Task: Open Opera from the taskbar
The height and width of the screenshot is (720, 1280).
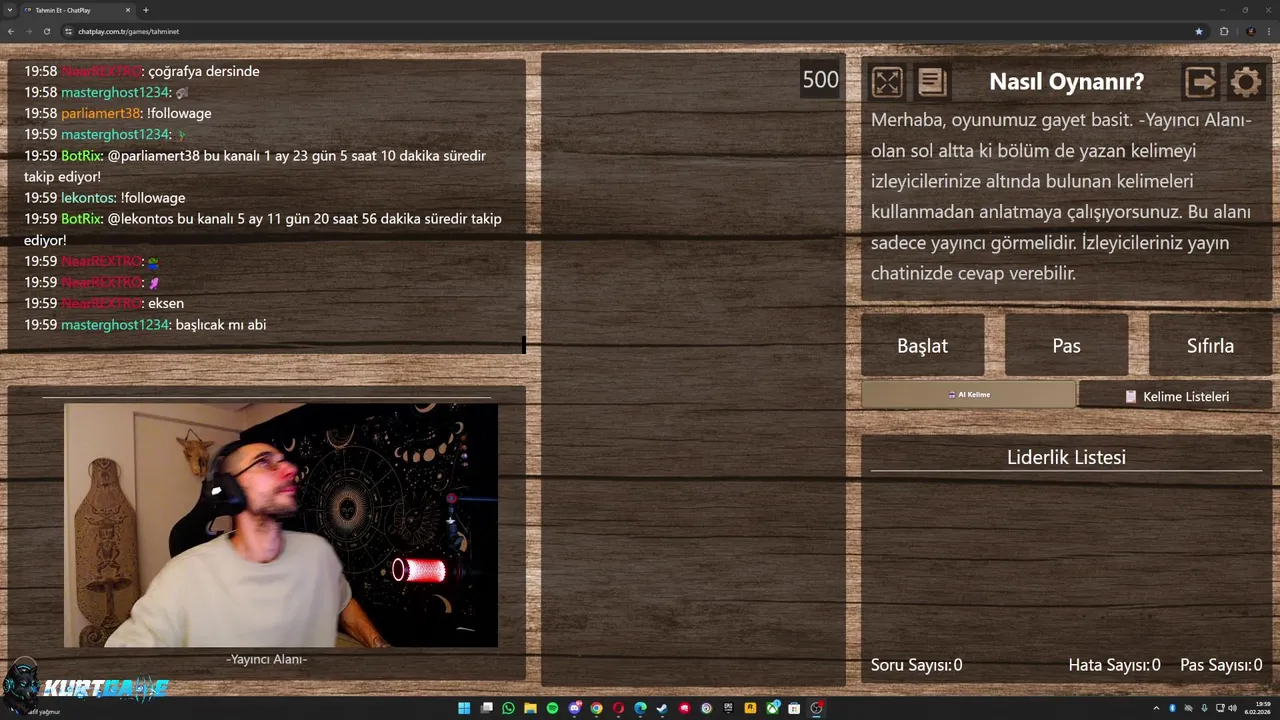Action: pos(618,708)
